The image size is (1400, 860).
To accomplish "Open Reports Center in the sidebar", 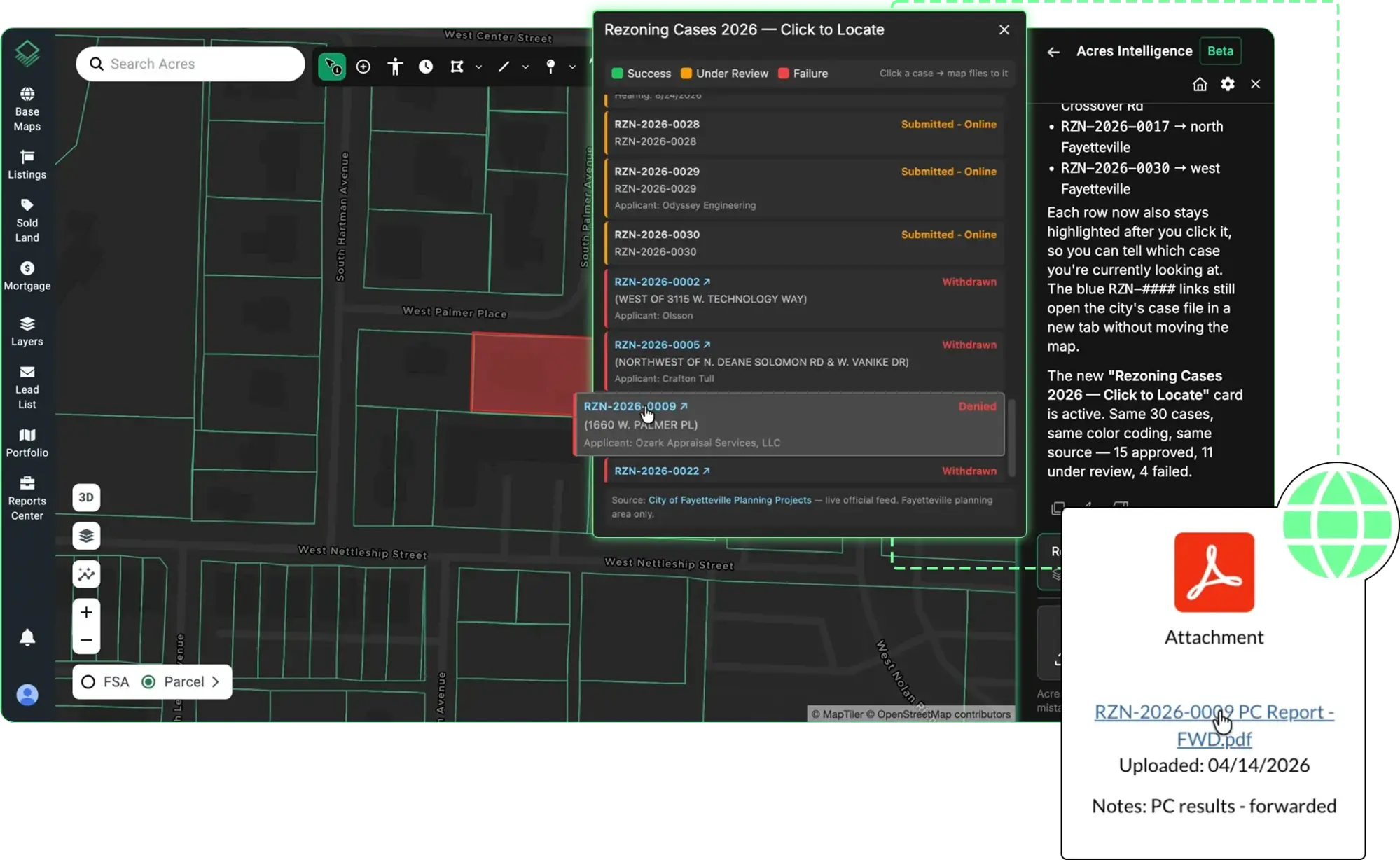I will pyautogui.click(x=27, y=499).
